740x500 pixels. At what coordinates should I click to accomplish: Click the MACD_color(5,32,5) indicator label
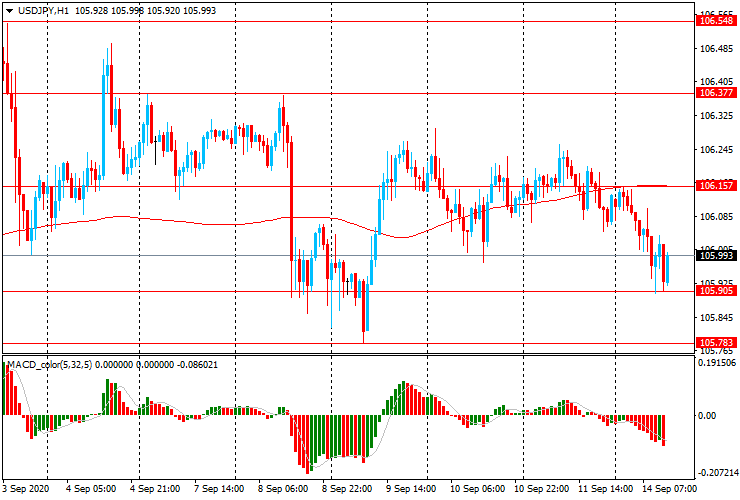(58, 364)
